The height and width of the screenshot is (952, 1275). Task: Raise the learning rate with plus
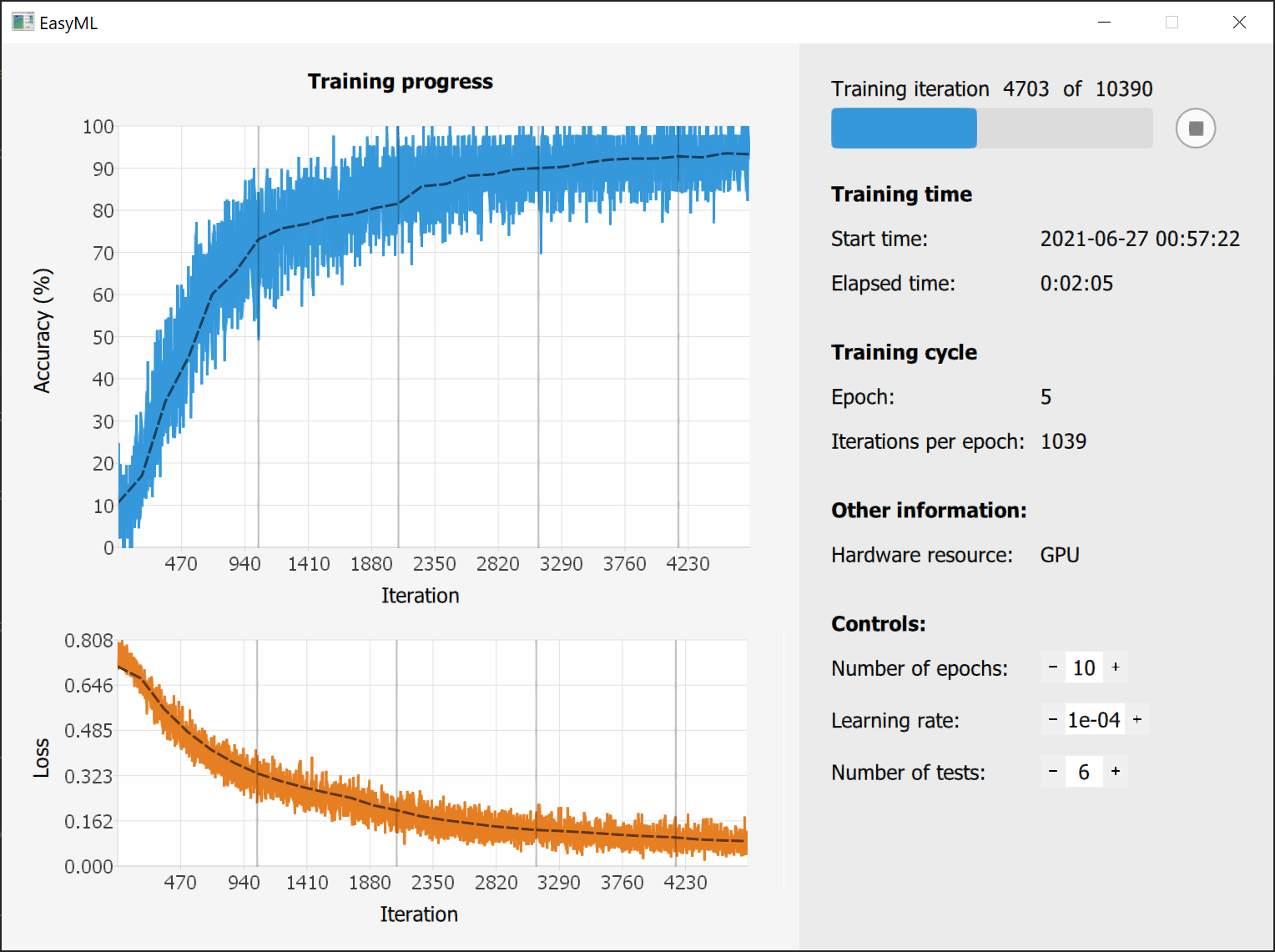click(x=1137, y=719)
